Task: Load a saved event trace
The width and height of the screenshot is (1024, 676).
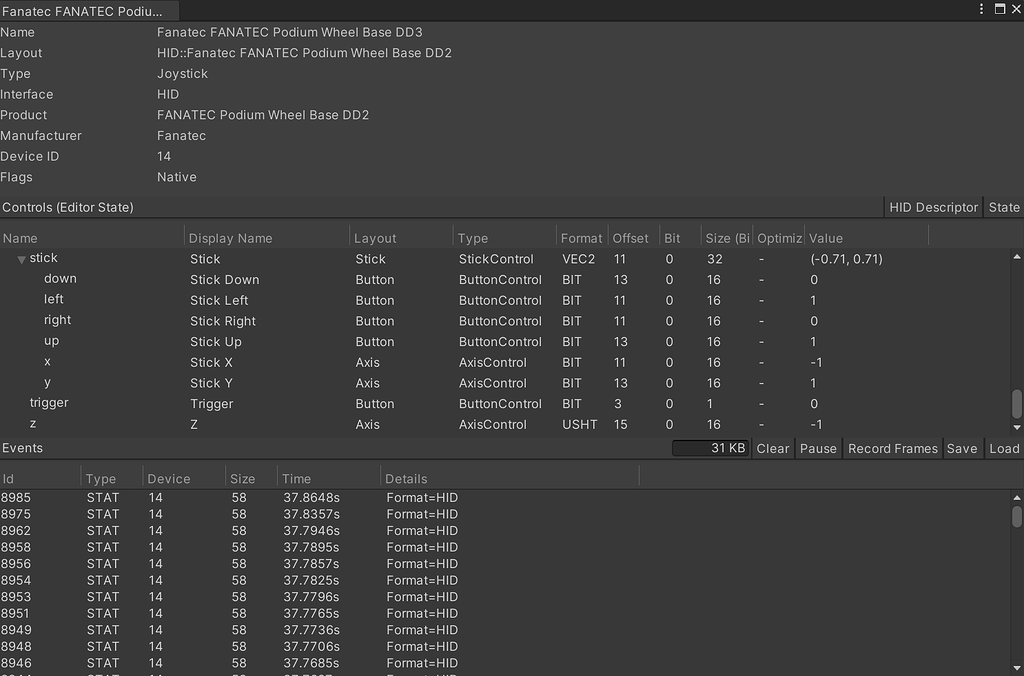Action: pyautogui.click(x=1004, y=448)
